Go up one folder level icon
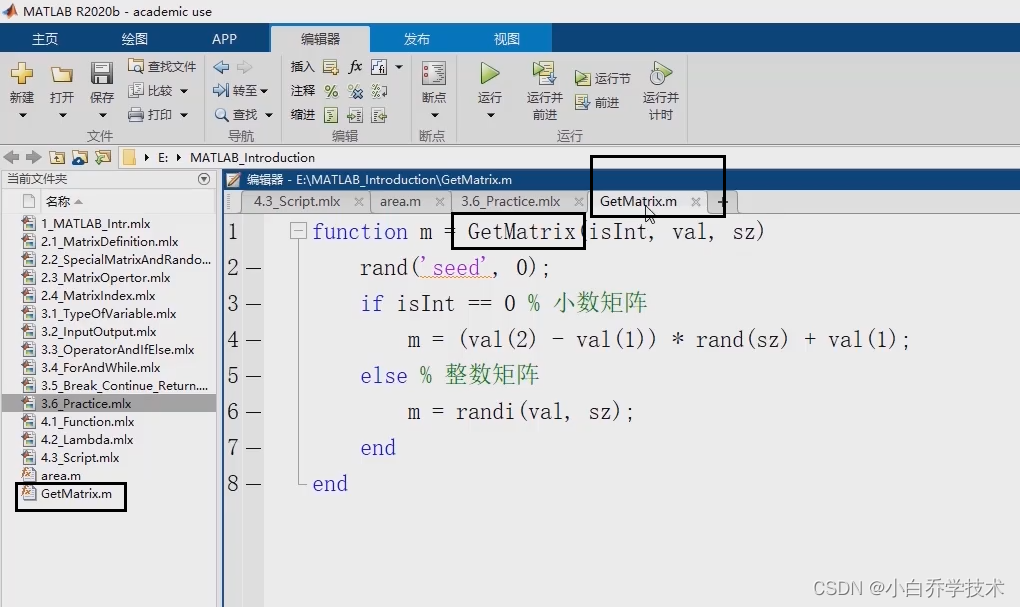Viewport: 1020px width, 607px height. (x=57, y=157)
